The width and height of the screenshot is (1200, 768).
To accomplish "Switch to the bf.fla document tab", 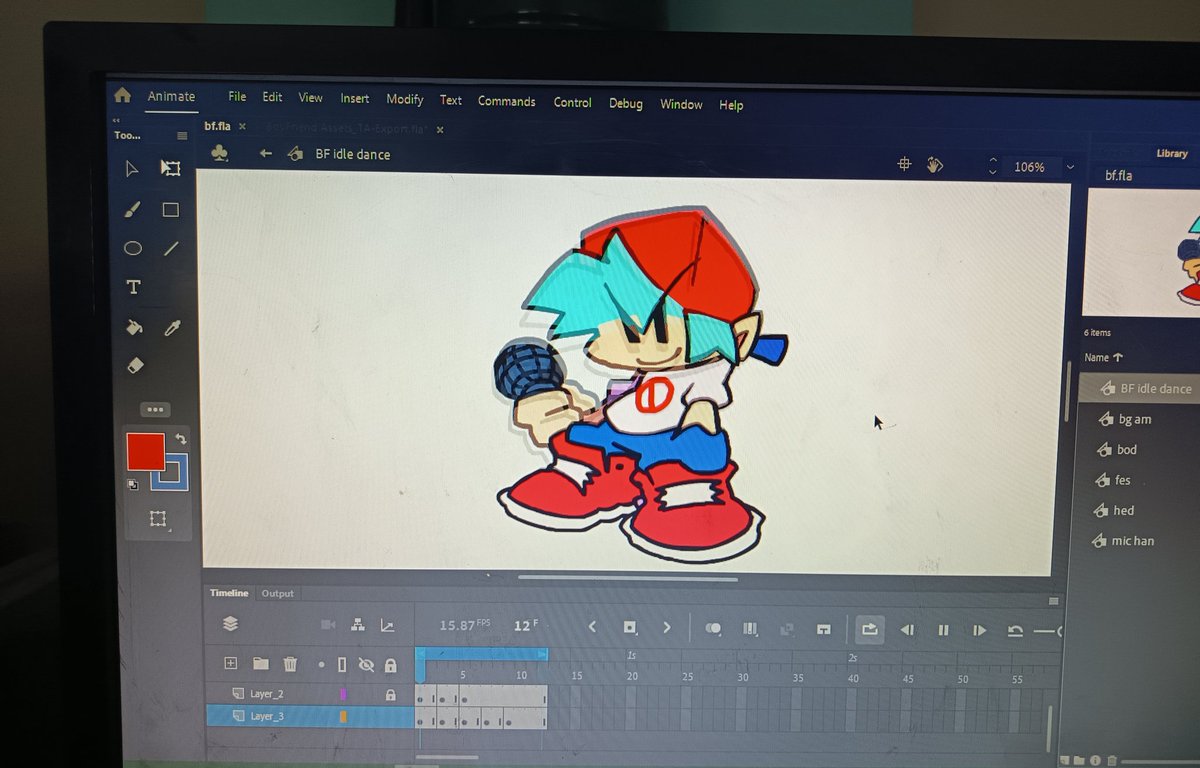I will point(217,126).
